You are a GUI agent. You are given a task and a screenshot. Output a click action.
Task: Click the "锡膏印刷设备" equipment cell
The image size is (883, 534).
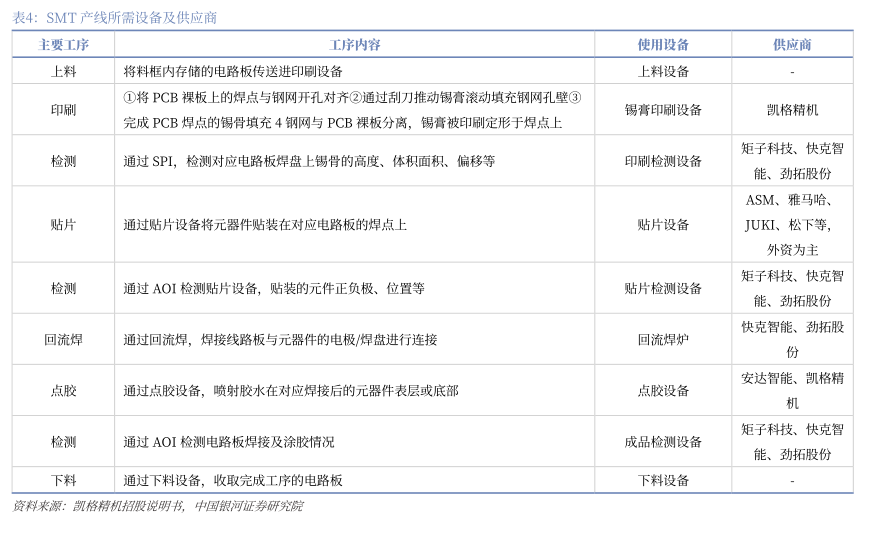[663, 110]
